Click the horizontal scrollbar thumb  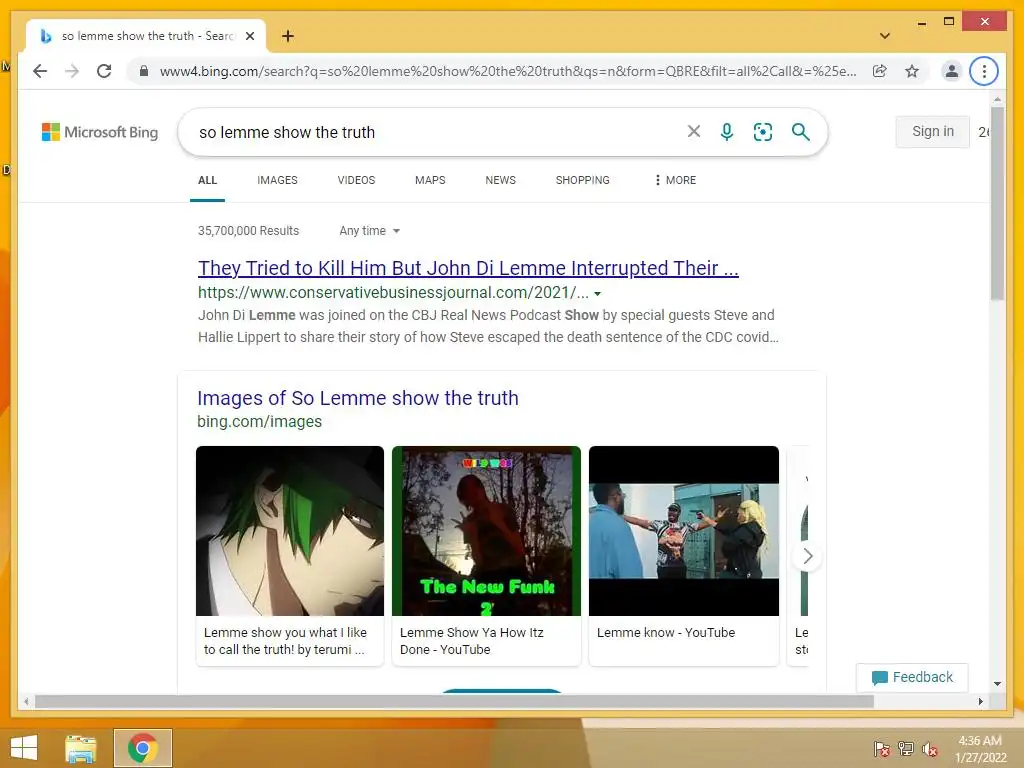point(455,701)
